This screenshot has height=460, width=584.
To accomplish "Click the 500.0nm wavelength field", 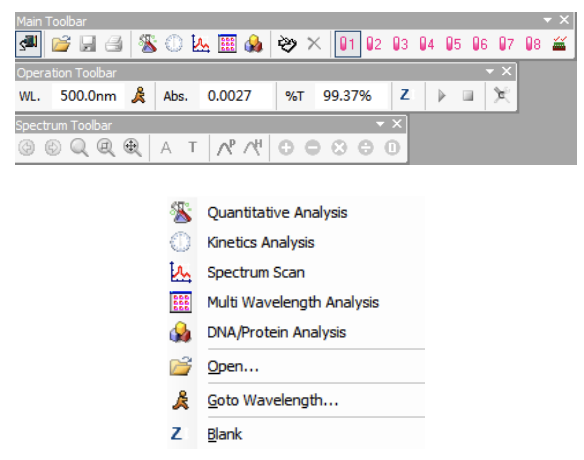I will coord(88,96).
